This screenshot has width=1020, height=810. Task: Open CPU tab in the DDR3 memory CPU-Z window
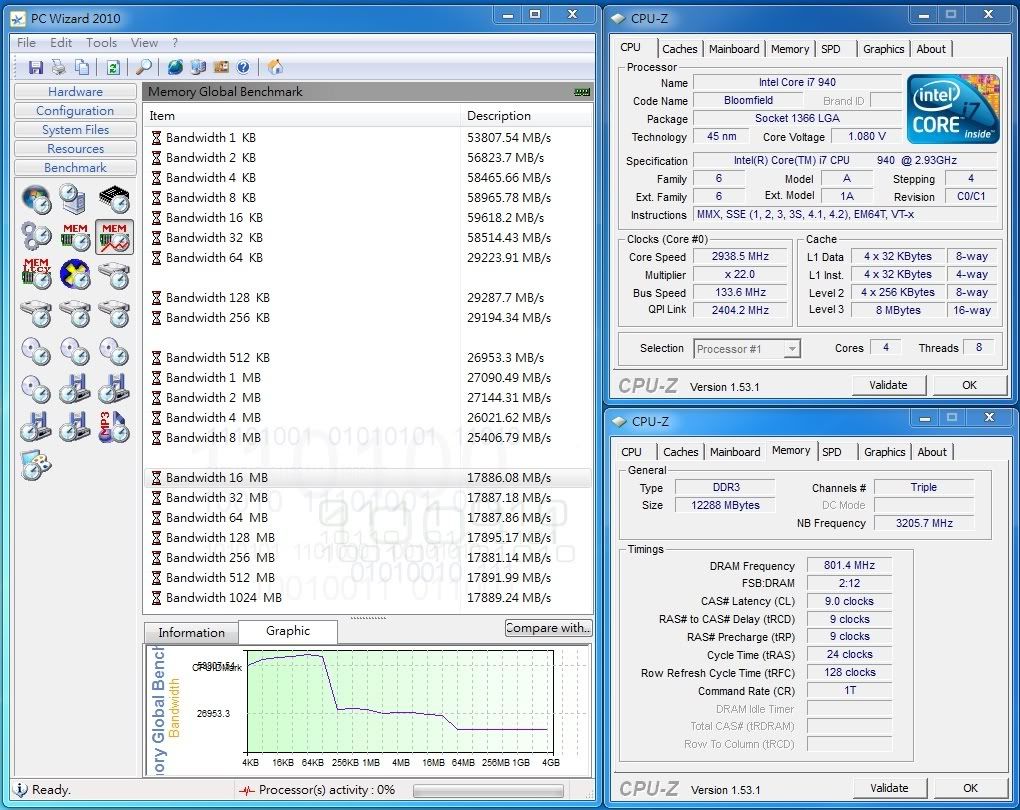click(x=631, y=452)
